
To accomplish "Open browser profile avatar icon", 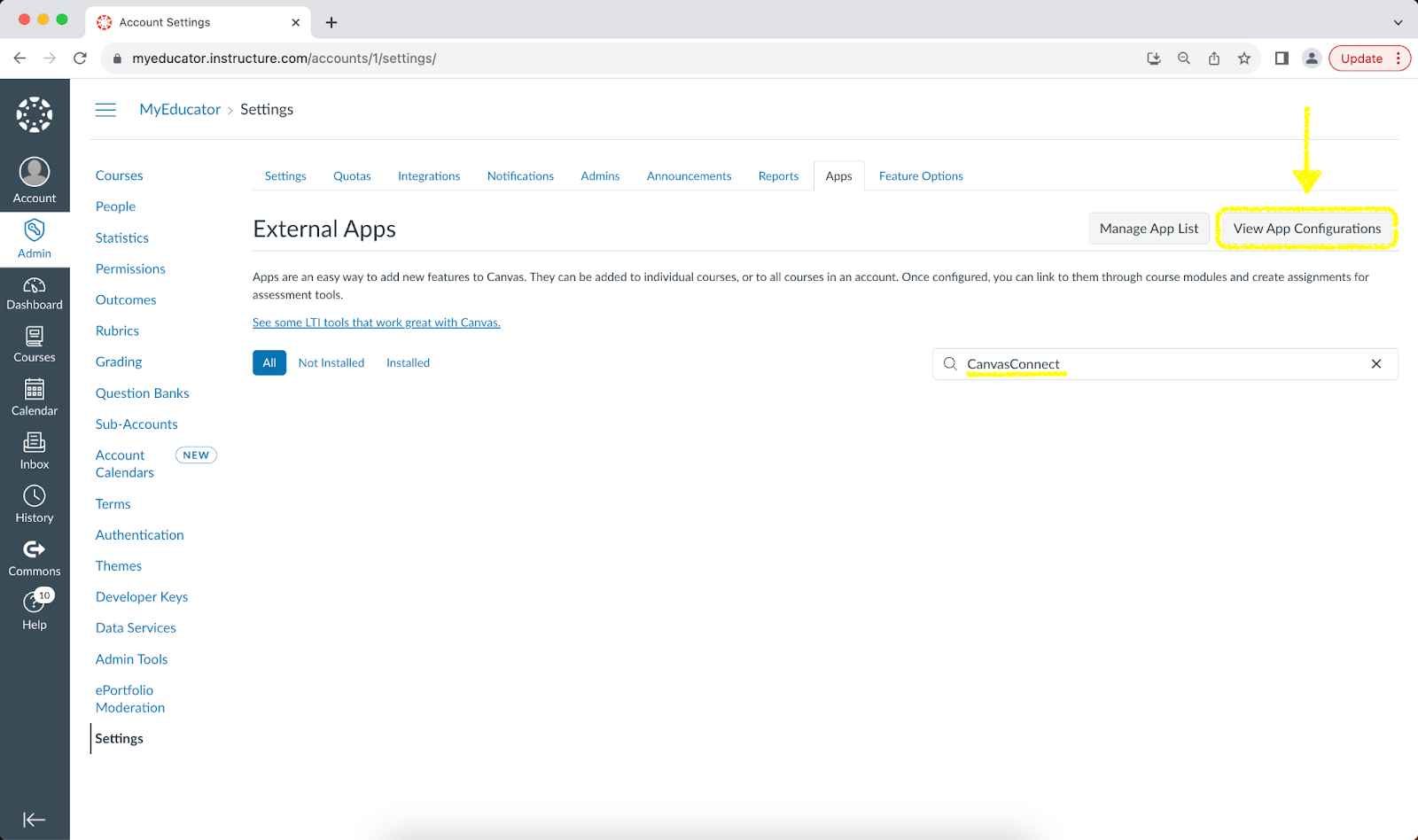I will (1312, 58).
